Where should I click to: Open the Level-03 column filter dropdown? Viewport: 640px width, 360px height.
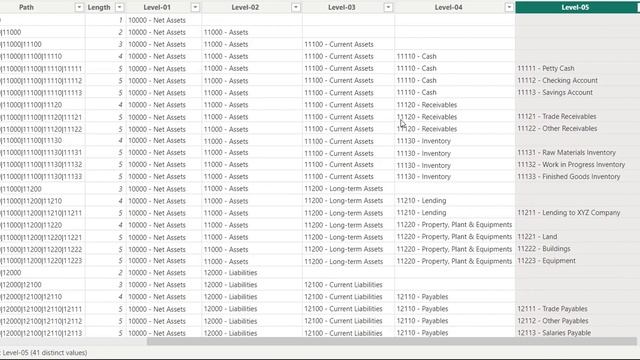pos(388,7)
